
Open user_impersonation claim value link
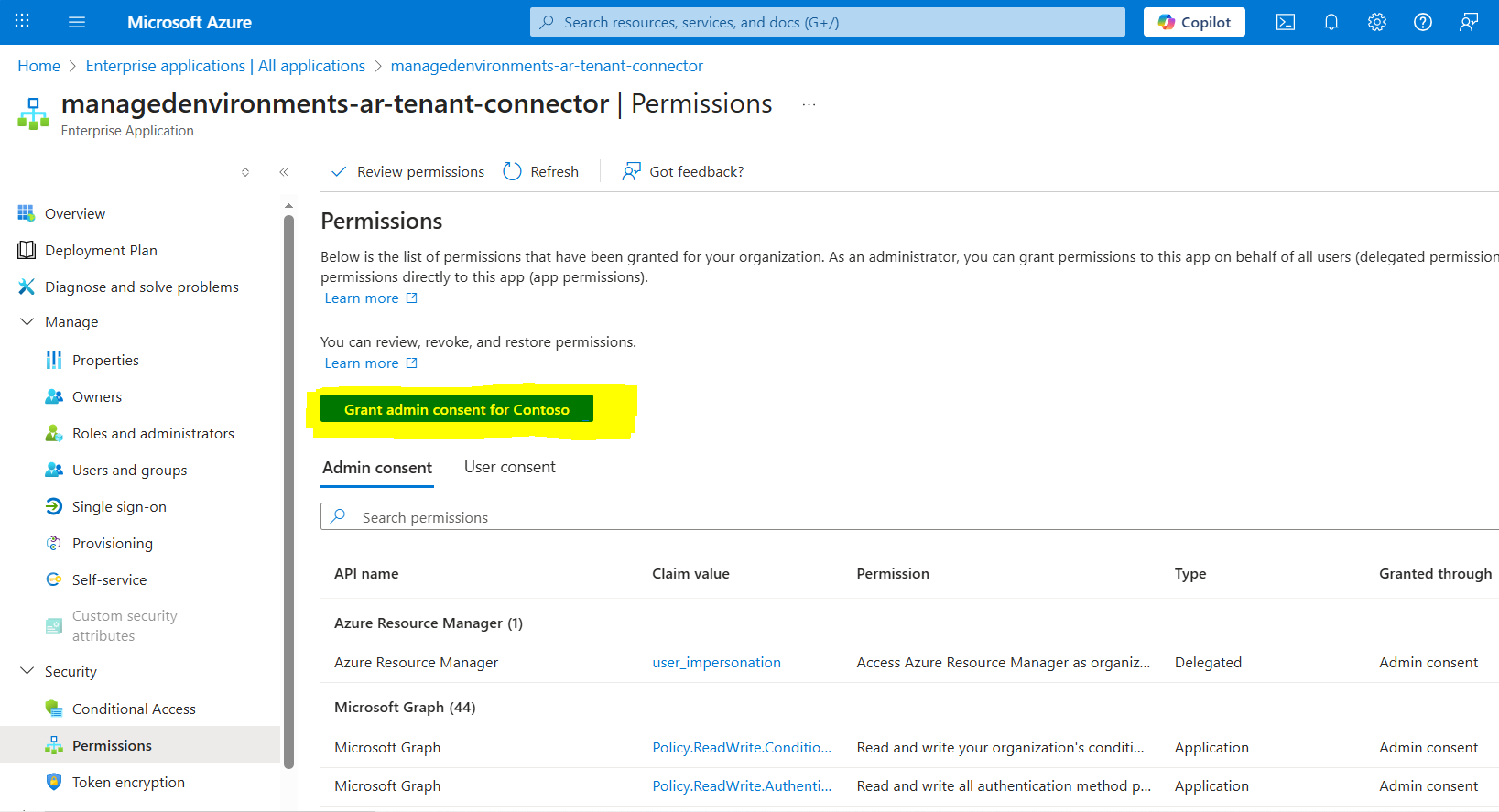tap(716, 663)
